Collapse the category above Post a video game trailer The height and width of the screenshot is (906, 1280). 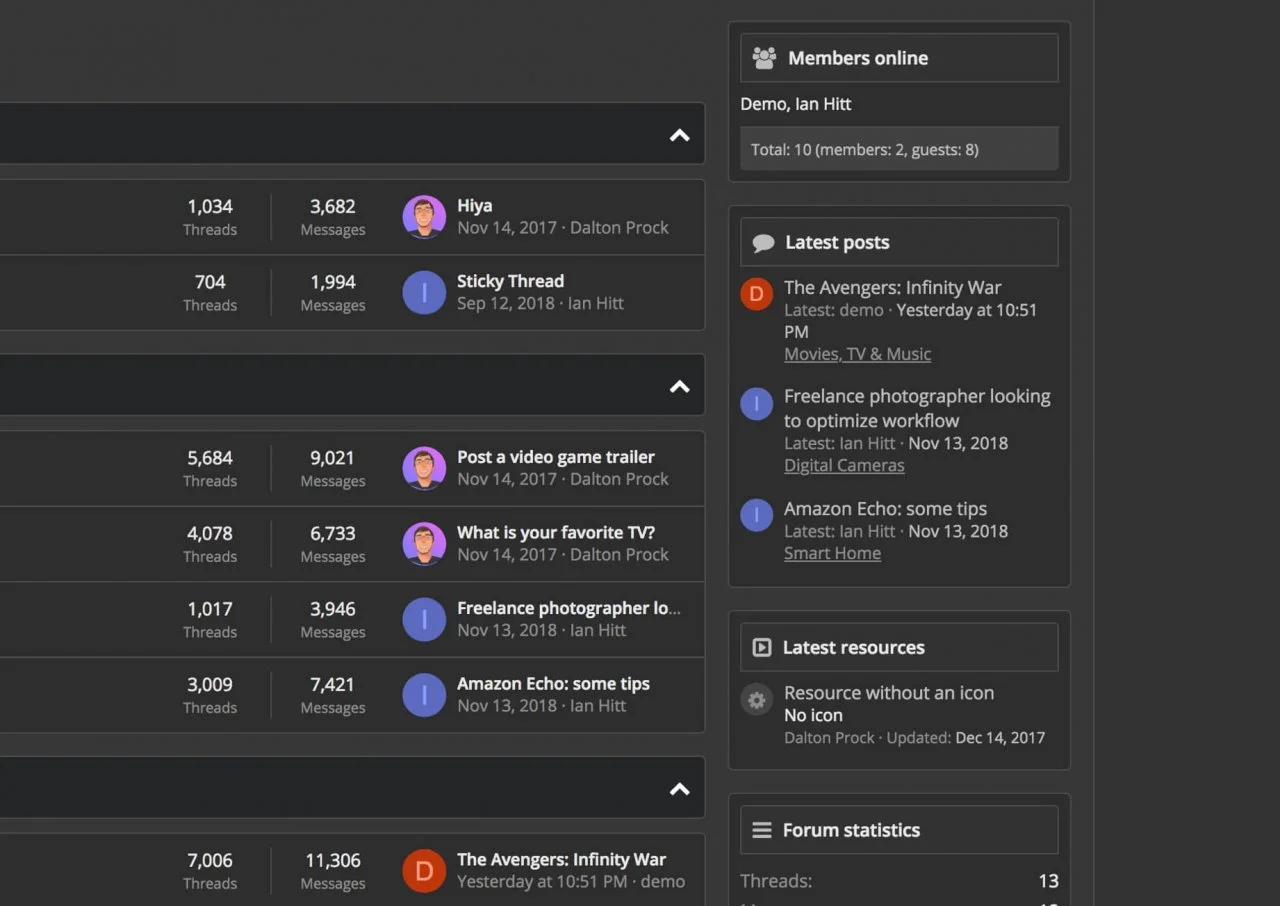680,386
